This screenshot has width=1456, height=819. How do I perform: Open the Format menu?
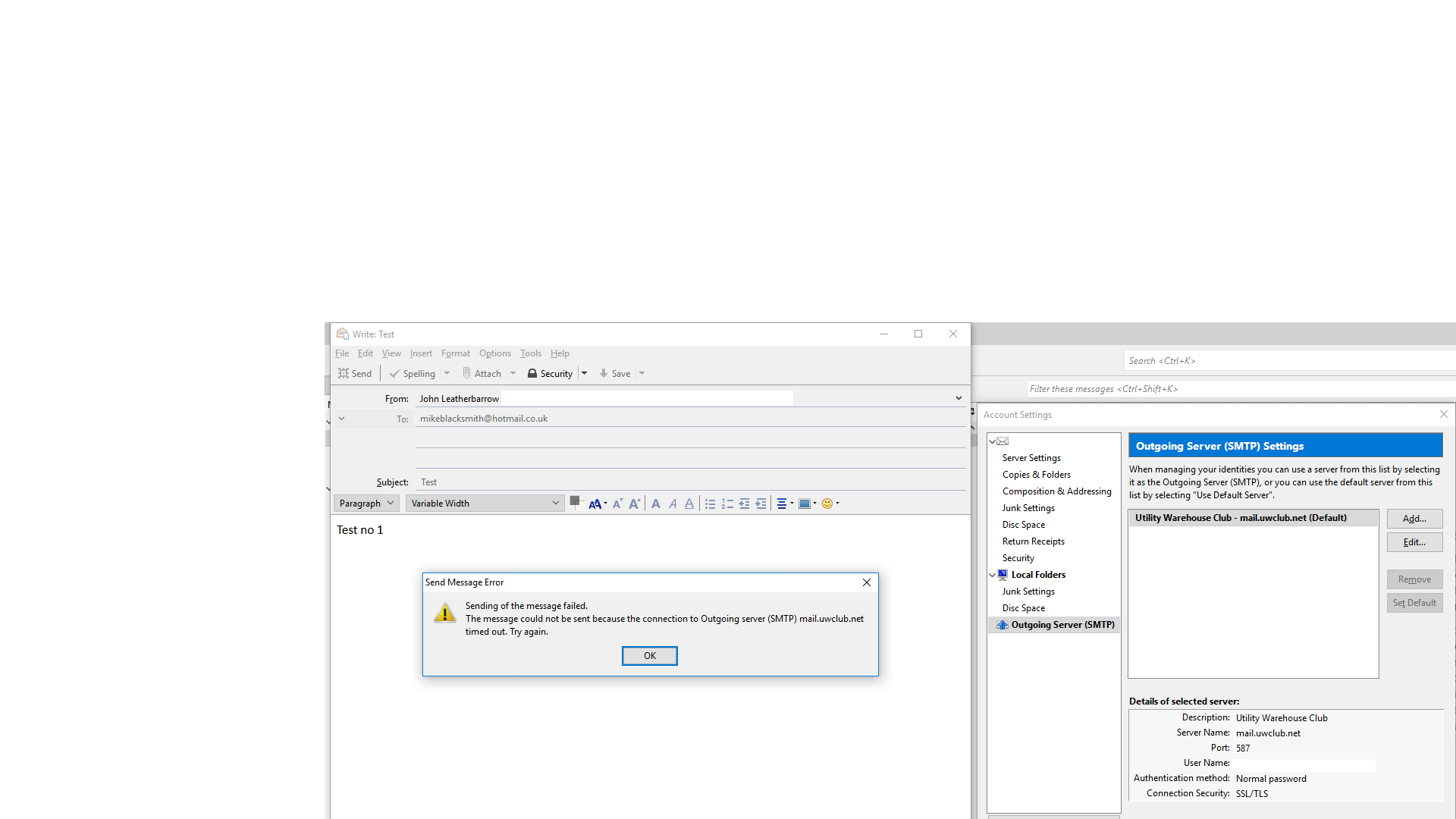(x=455, y=353)
